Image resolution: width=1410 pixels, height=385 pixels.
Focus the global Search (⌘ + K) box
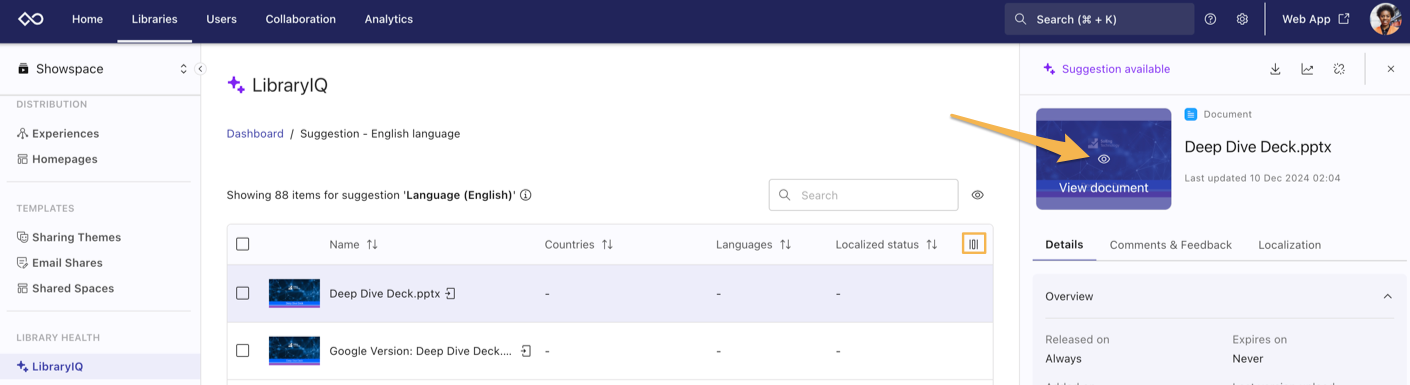[x=1099, y=19]
